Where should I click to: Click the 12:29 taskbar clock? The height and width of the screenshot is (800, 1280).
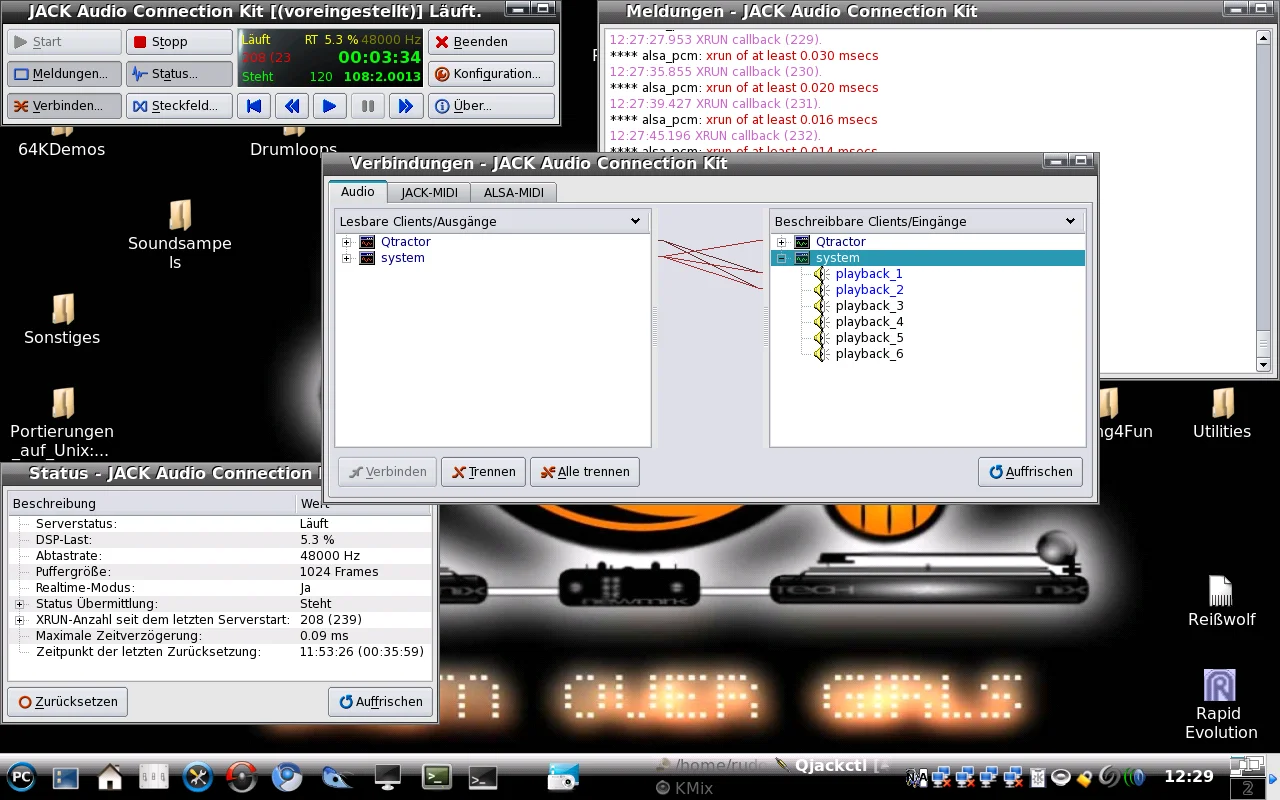click(1189, 776)
